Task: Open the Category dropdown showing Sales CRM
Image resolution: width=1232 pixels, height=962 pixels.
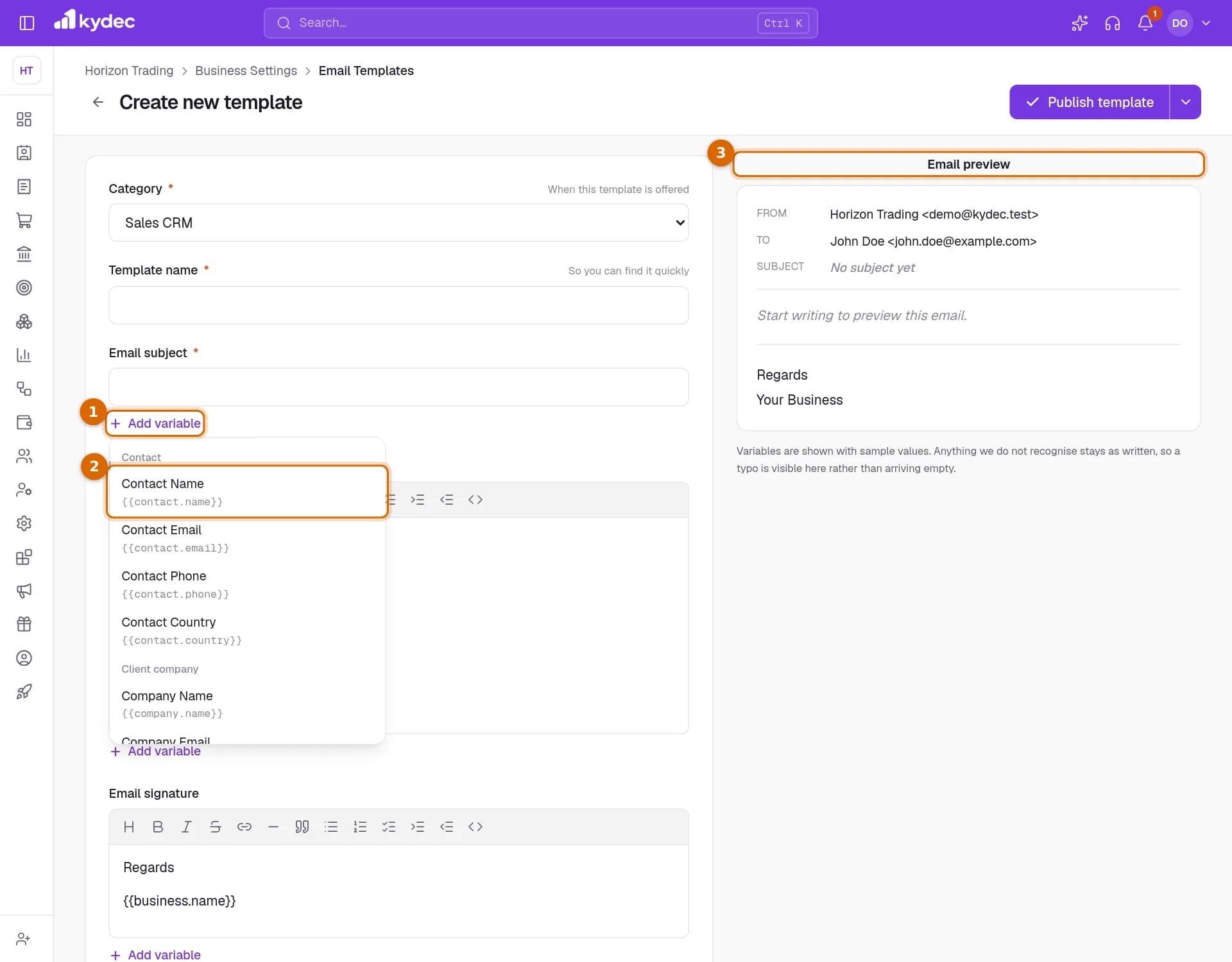Action: [398, 223]
